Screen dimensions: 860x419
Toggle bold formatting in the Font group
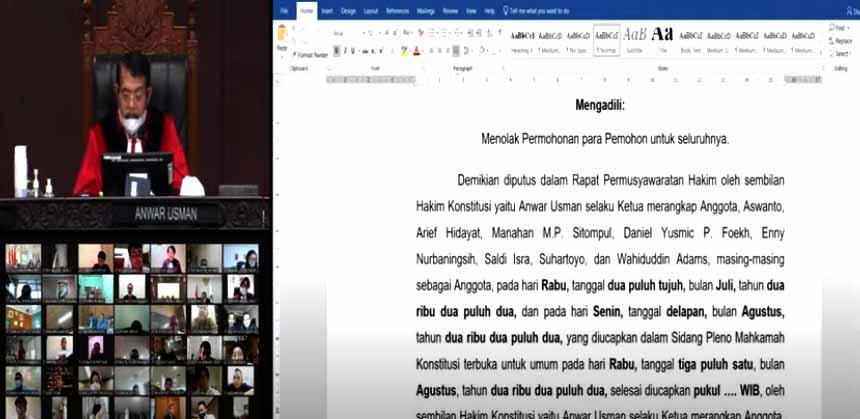[337, 51]
